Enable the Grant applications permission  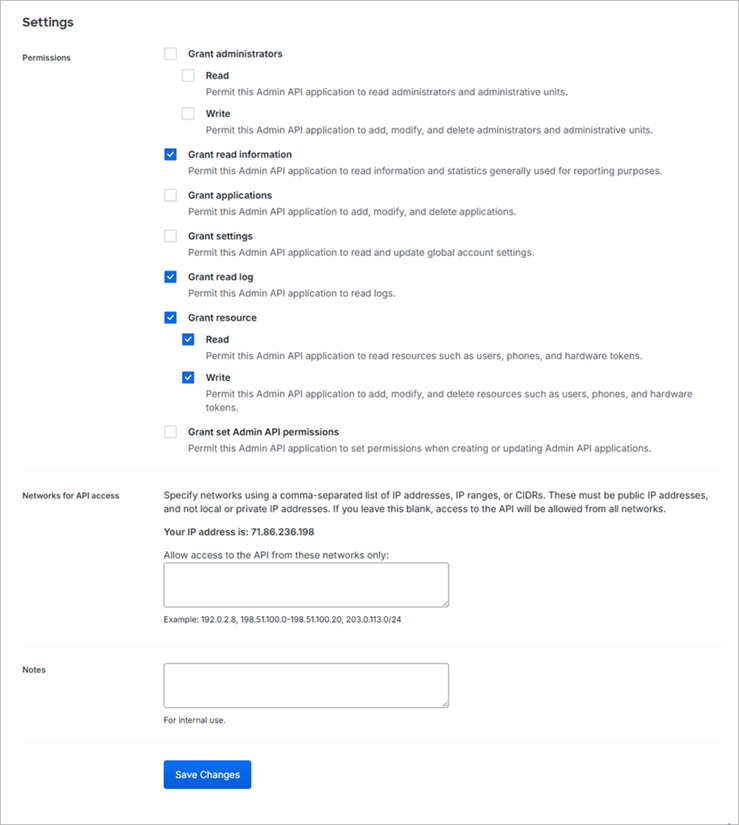[x=170, y=195]
